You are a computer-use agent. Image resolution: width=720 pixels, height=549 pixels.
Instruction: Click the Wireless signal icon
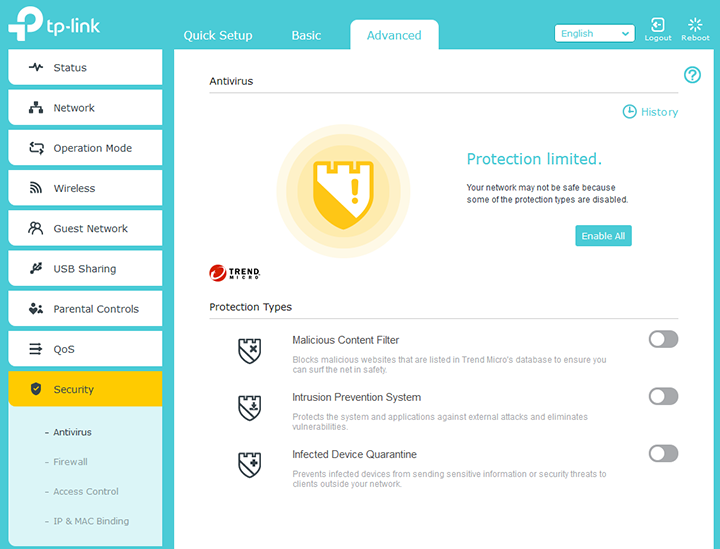tap(36, 188)
